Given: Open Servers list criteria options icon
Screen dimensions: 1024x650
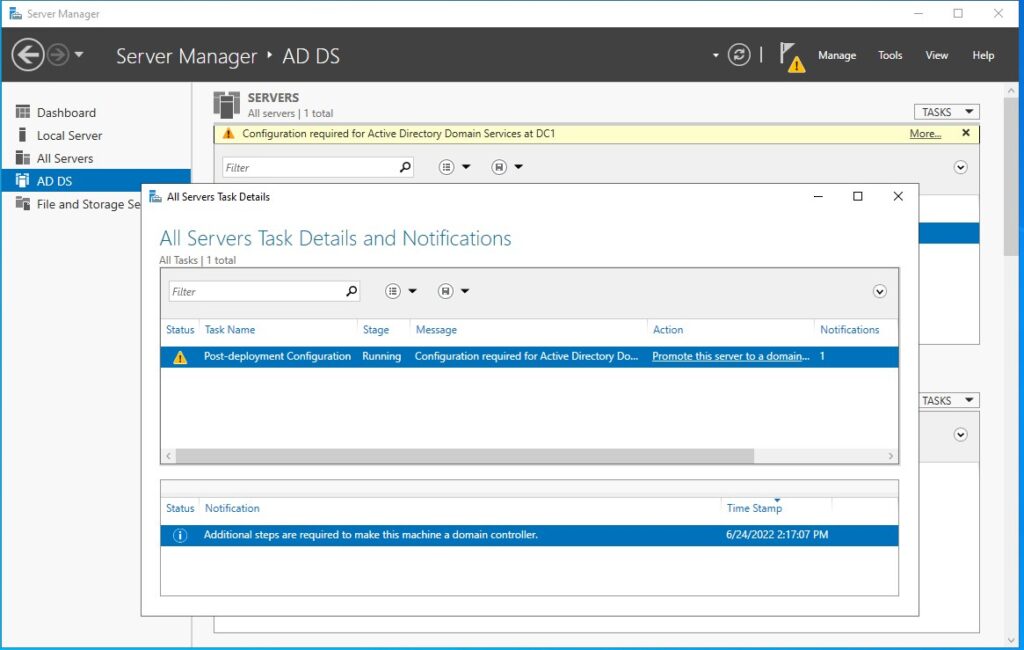Looking at the screenshot, I should click(446, 167).
